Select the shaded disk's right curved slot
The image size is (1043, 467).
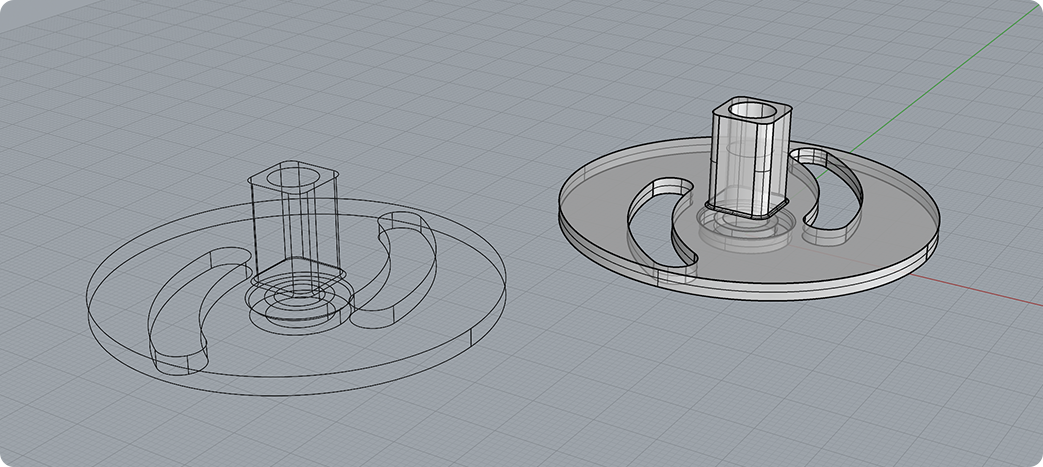coord(828,195)
